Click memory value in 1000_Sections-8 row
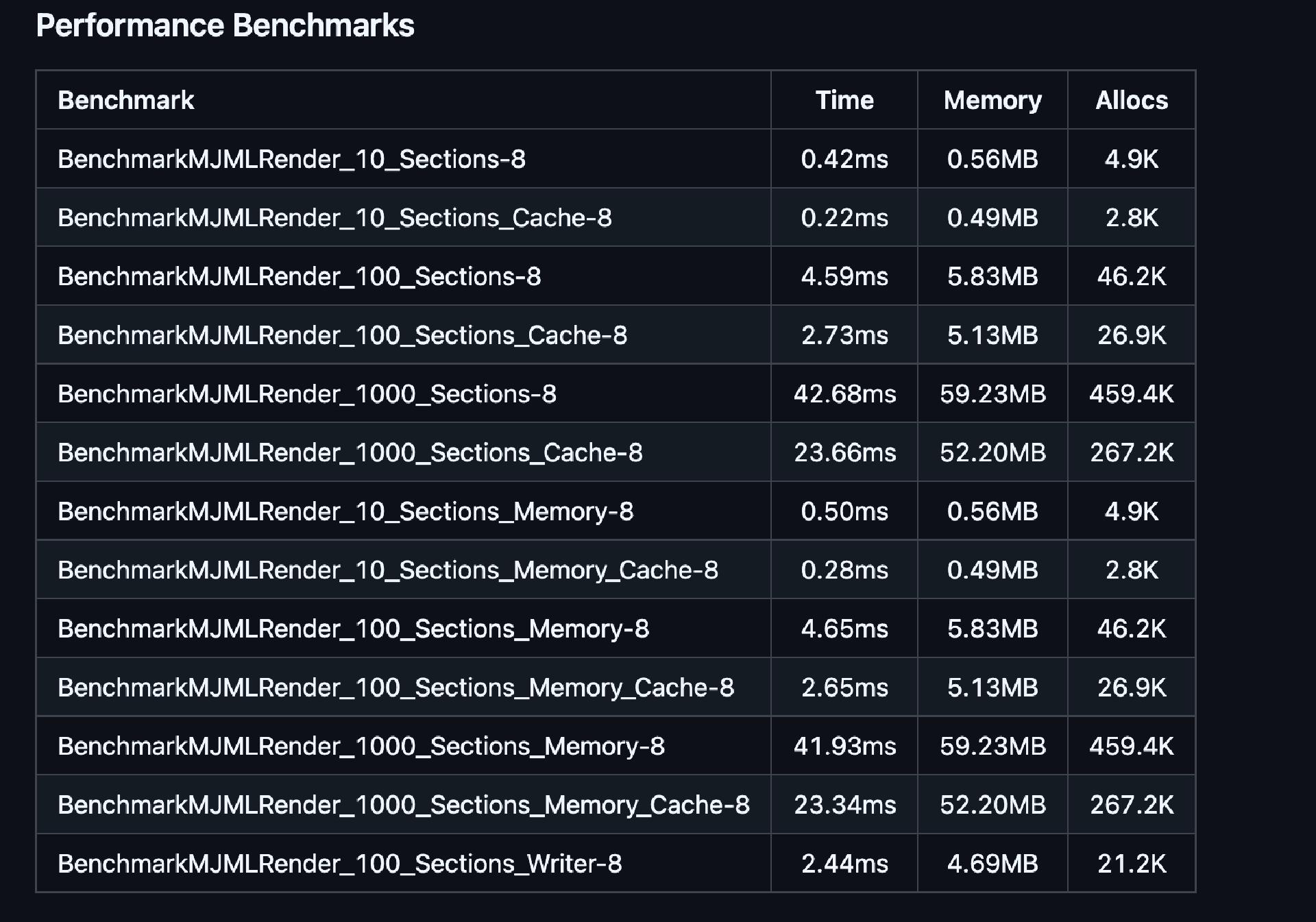The height and width of the screenshot is (922, 1316). [992, 394]
